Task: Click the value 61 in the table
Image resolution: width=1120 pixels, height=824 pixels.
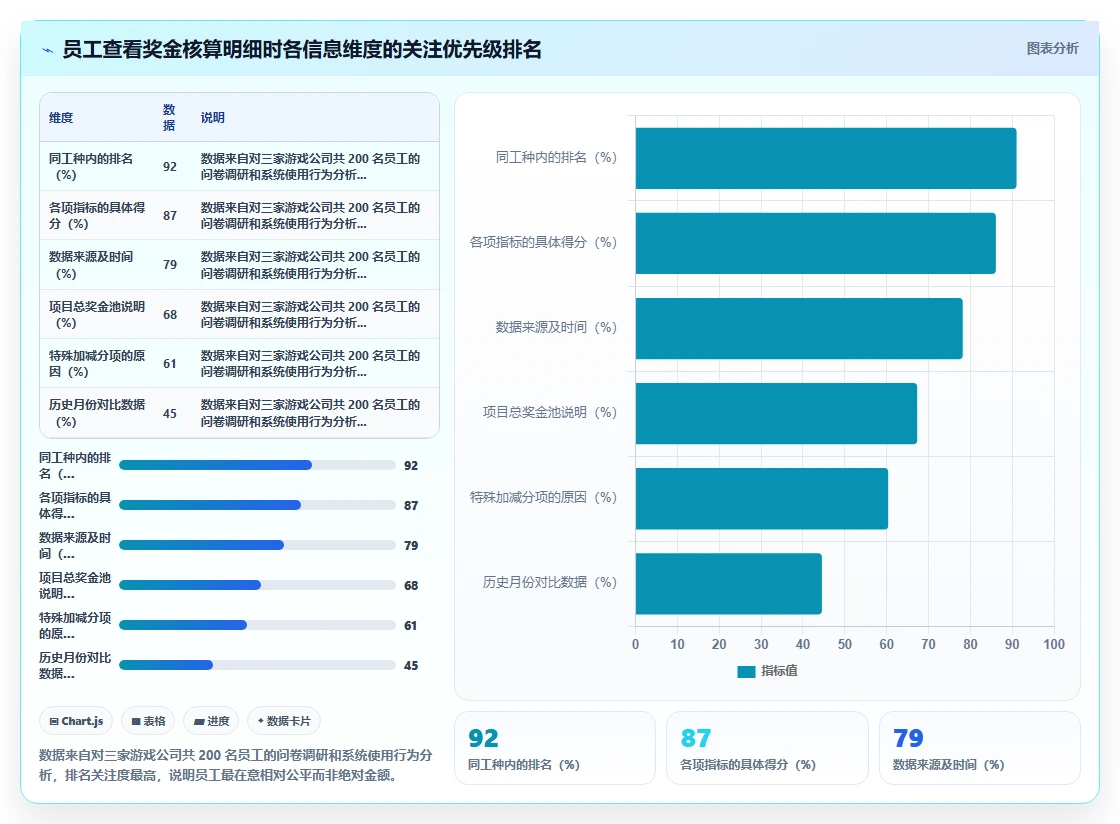Action: point(170,364)
